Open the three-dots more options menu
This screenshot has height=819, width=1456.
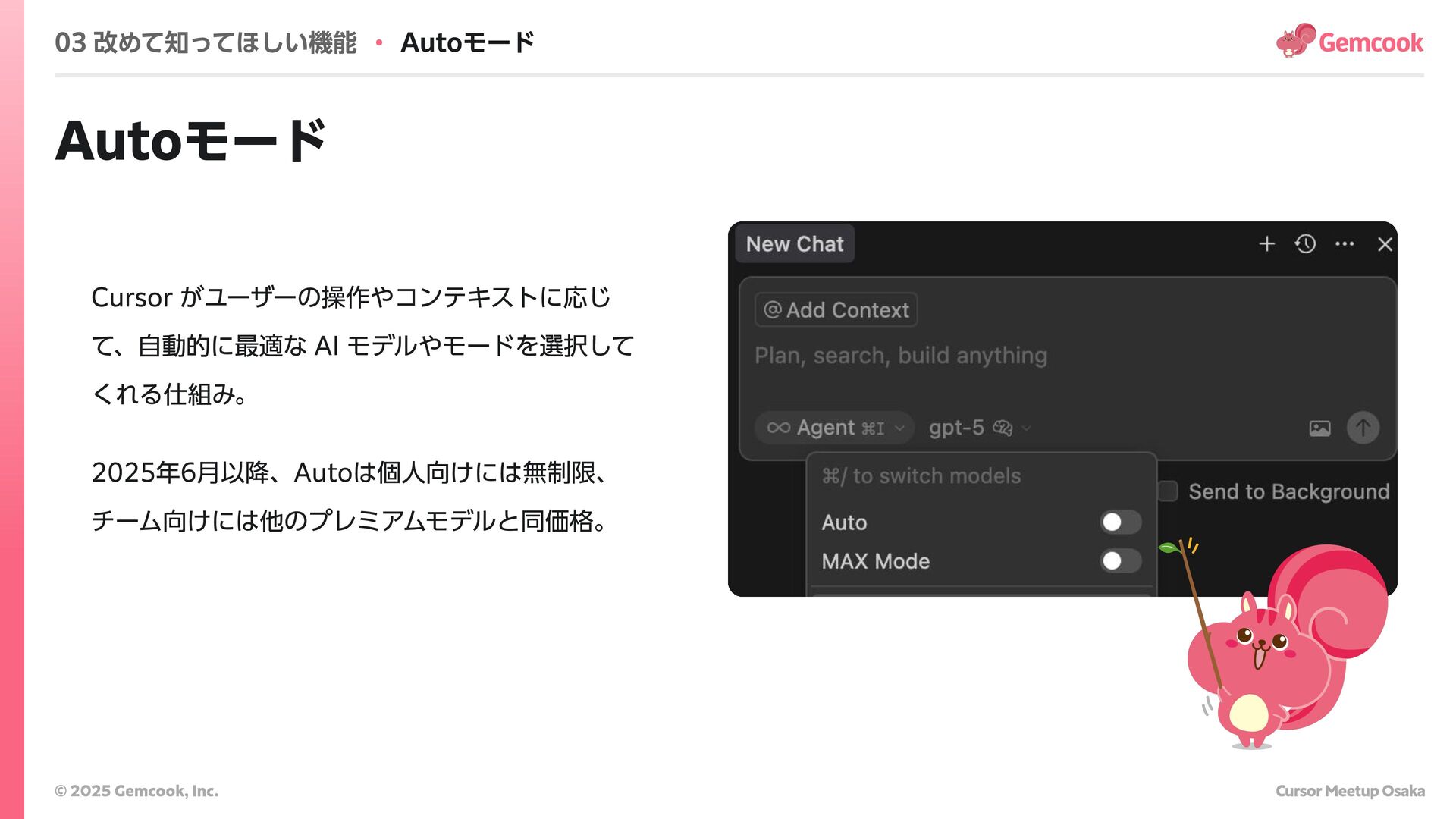(1345, 244)
